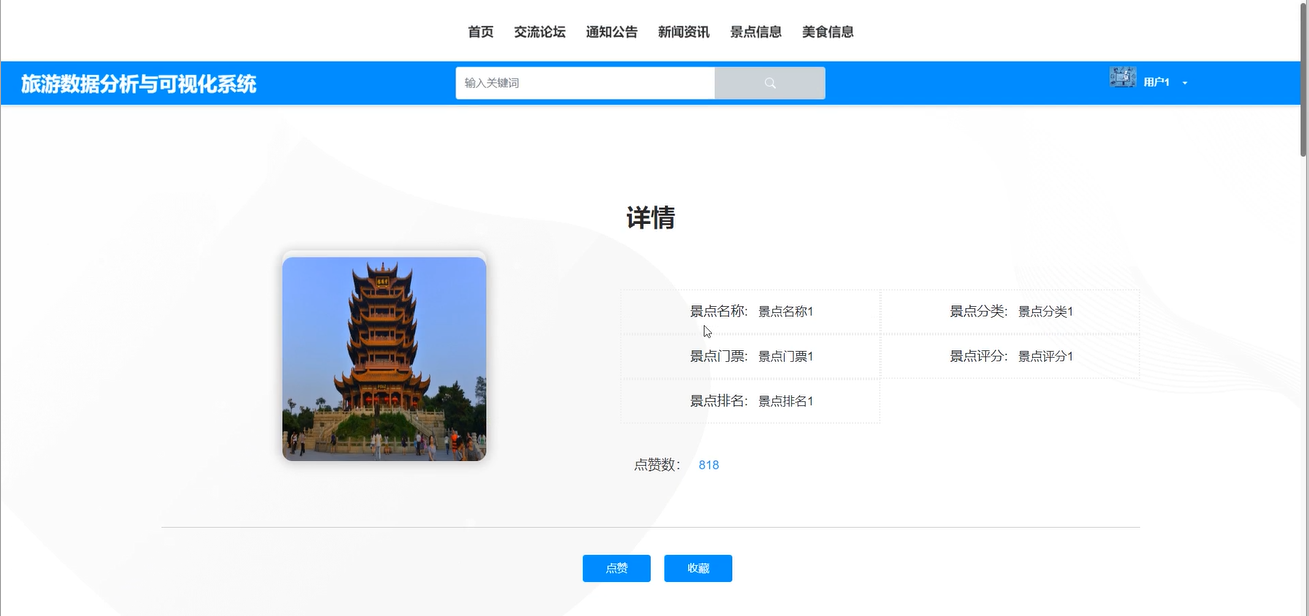Click the 景点名称 field label
Screen dimensions: 1309x616
click(719, 312)
